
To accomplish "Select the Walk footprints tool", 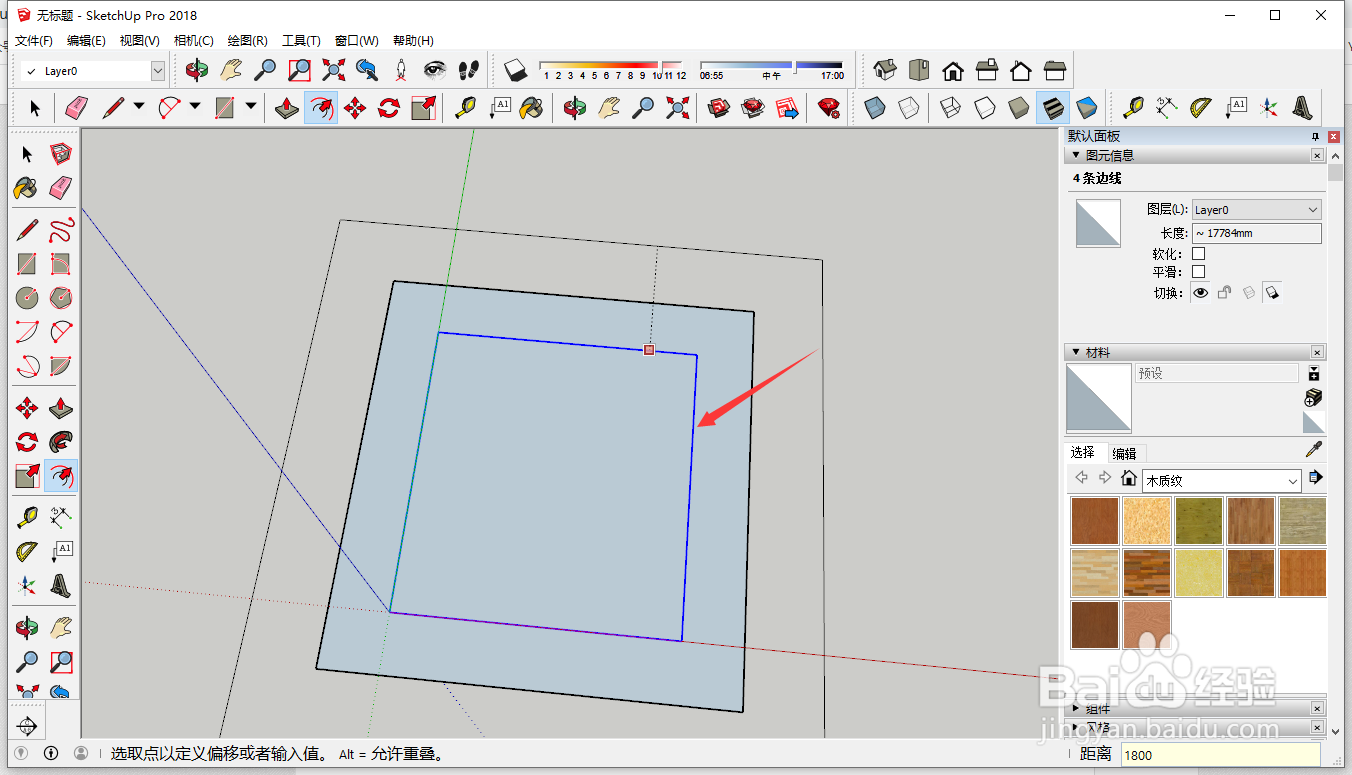I will click(468, 70).
